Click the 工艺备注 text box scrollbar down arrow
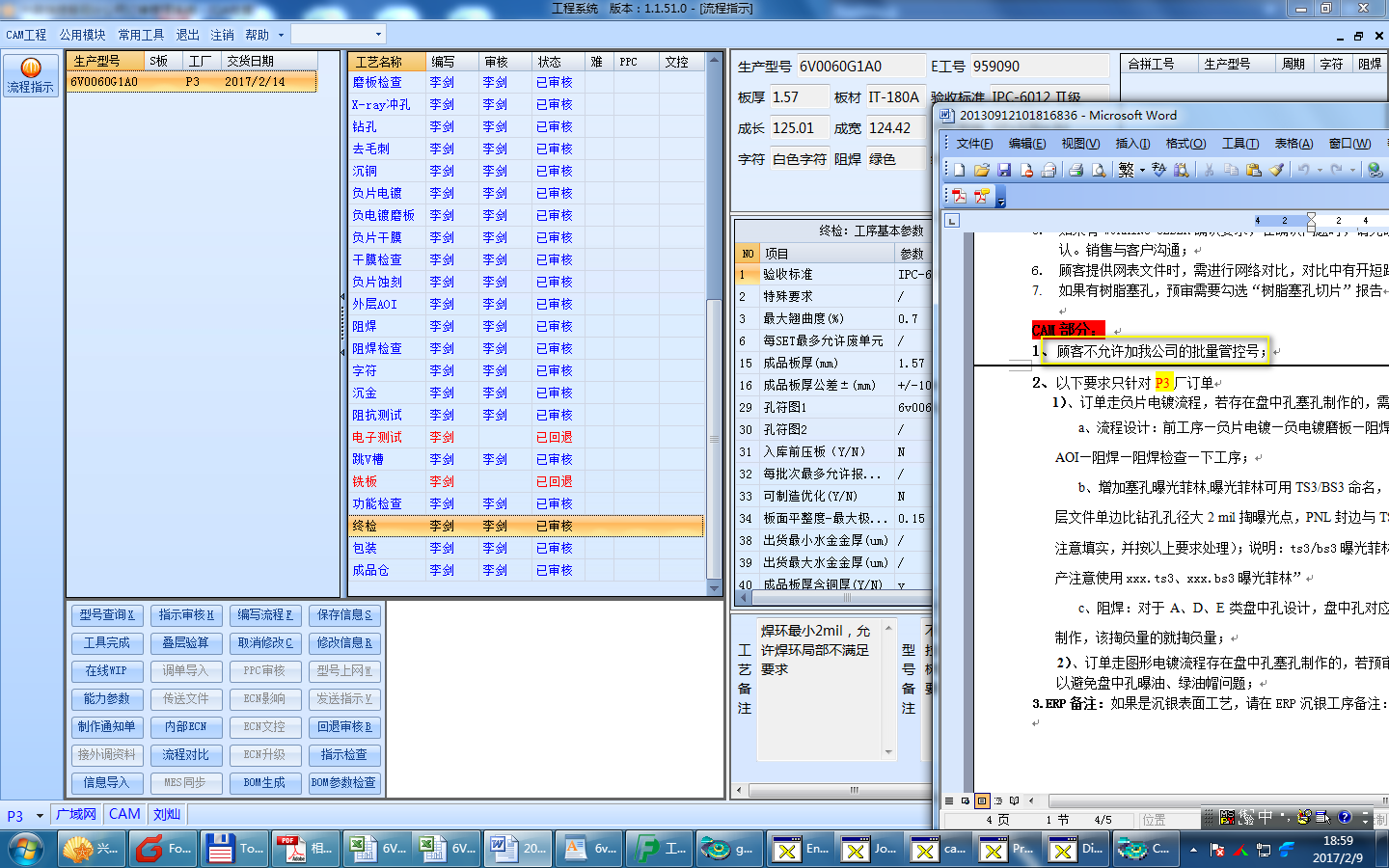 pyautogui.click(x=888, y=752)
